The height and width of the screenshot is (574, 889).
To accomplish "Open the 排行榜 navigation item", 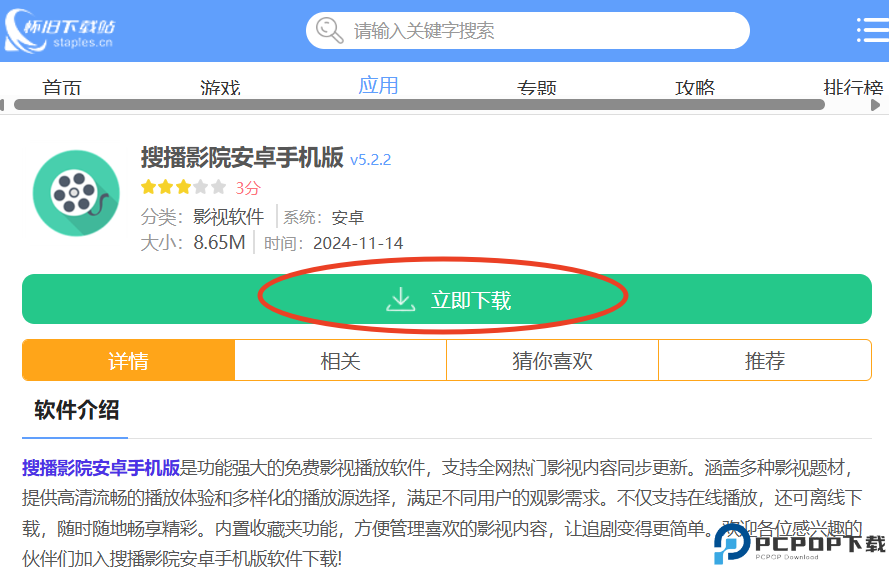I will (x=854, y=87).
